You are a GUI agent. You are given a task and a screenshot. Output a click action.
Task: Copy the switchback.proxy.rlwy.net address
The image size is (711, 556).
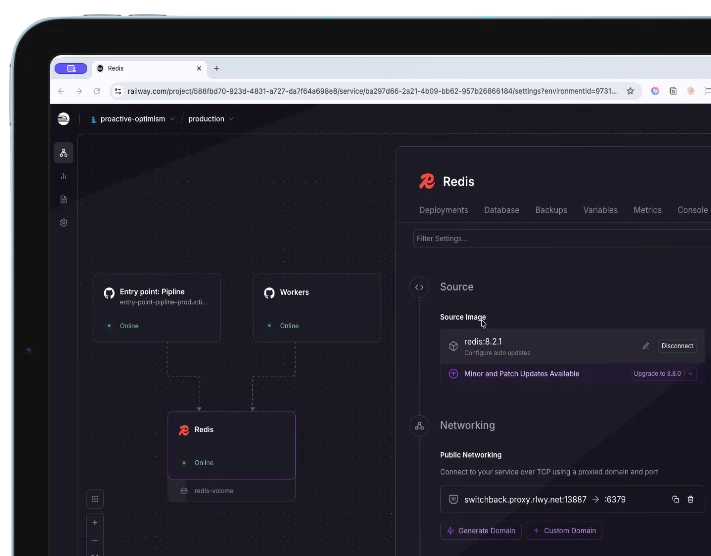(x=675, y=499)
